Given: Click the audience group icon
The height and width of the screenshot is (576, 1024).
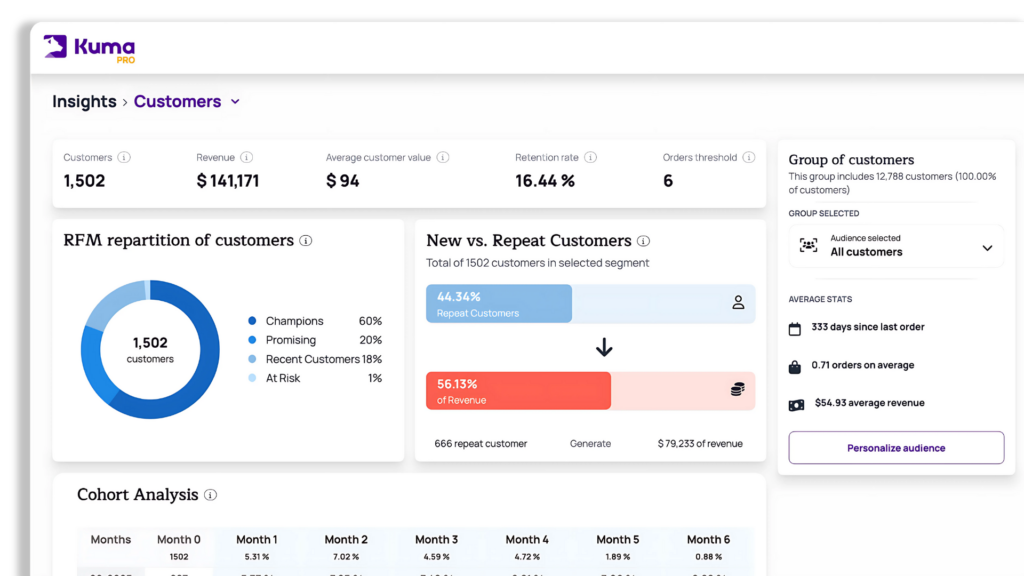Looking at the screenshot, I should tap(808, 246).
